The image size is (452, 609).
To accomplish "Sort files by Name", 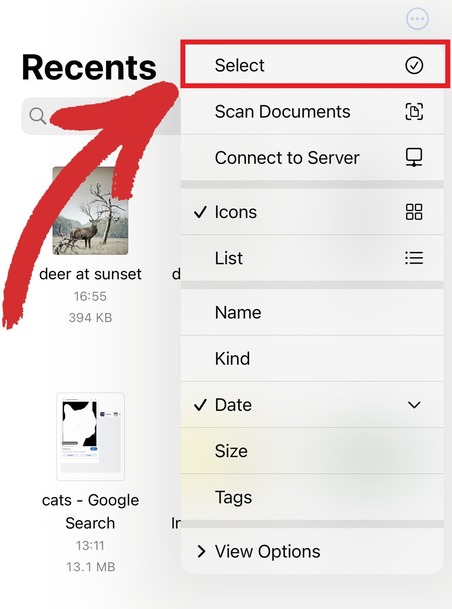I will 312,312.
